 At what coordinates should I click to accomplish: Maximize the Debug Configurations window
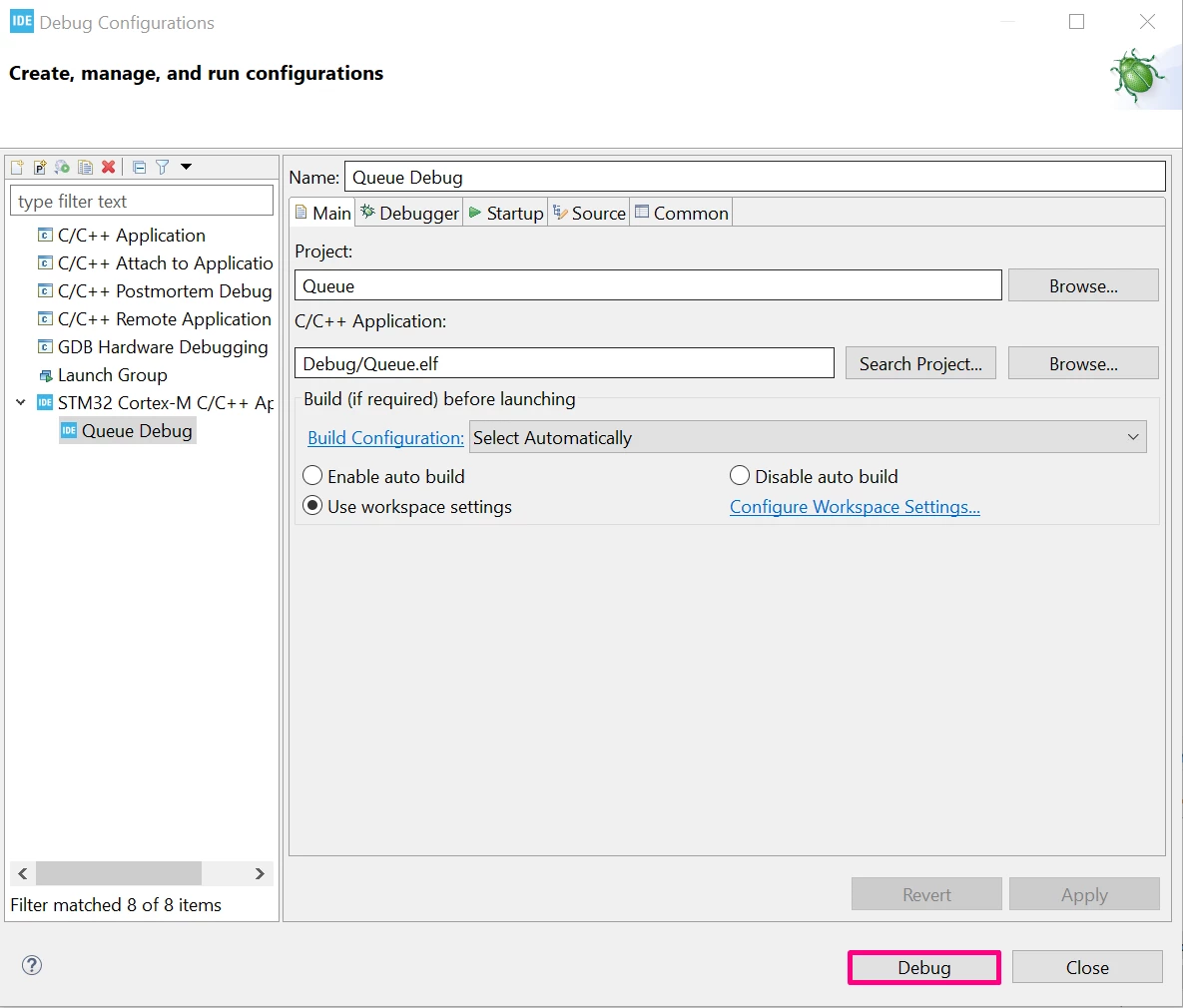[1076, 22]
